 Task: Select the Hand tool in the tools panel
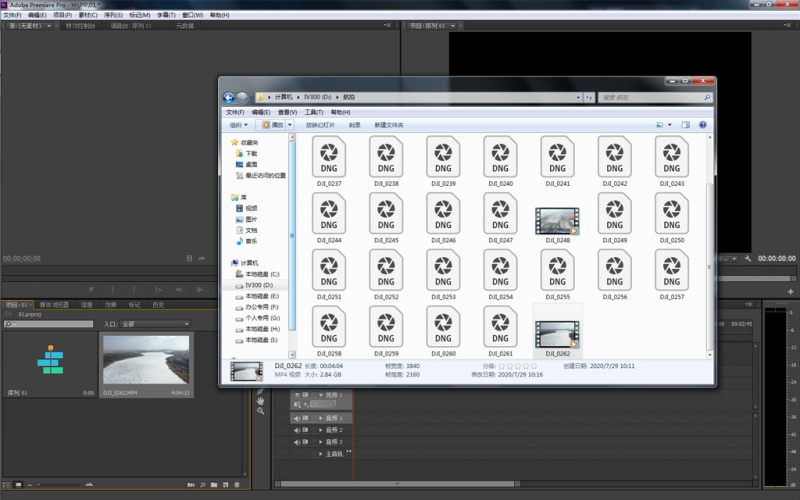click(x=260, y=402)
